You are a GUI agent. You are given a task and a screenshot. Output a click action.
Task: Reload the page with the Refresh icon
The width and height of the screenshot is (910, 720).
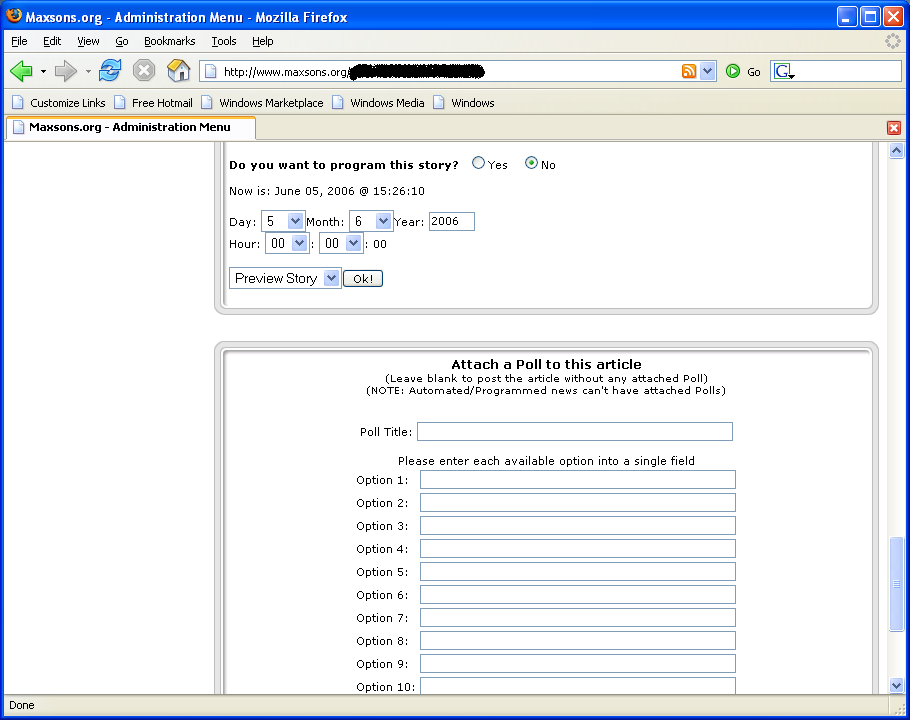[110, 71]
